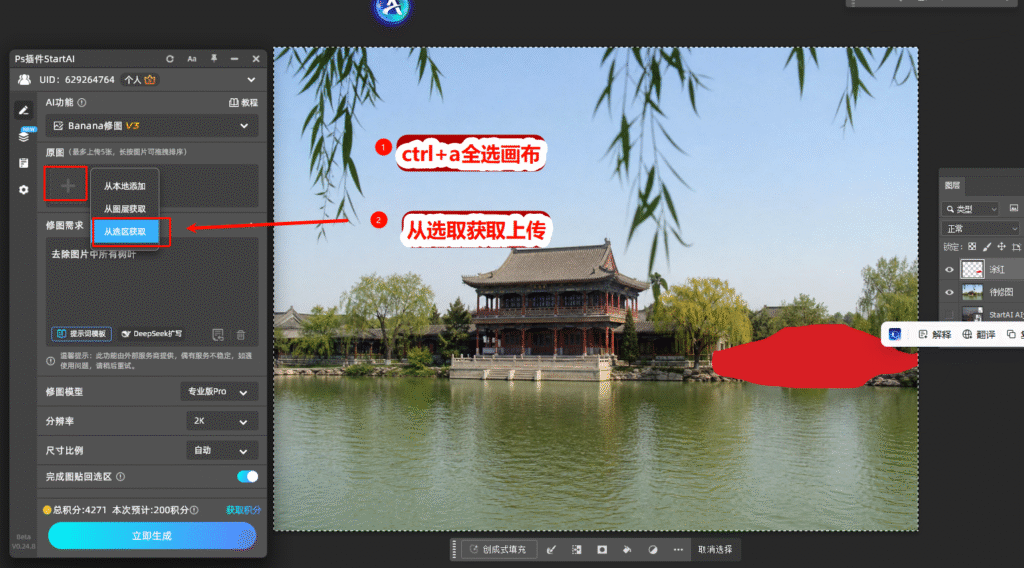The width and height of the screenshot is (1024, 568).
Task: Open the 修图模型 专业版Pro dropdown
Action: coord(219,392)
